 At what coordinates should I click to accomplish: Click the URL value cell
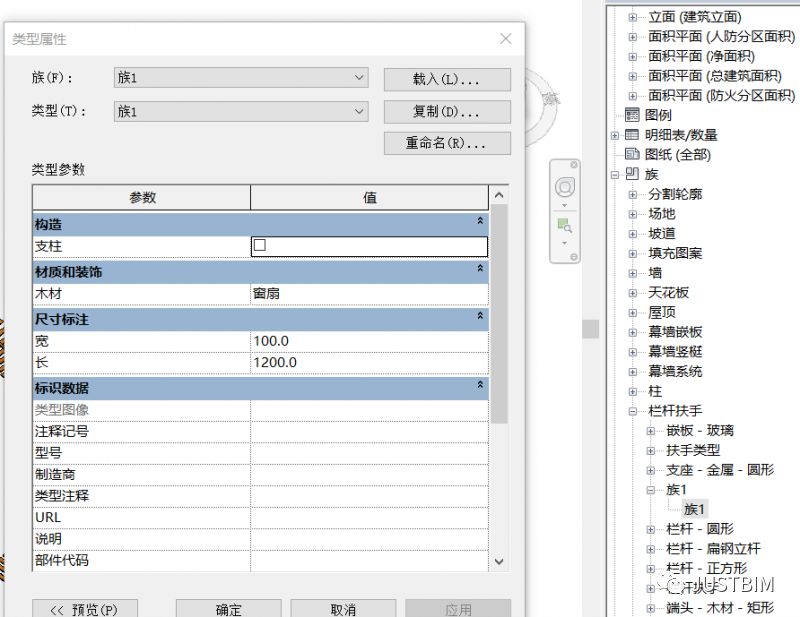(x=369, y=517)
